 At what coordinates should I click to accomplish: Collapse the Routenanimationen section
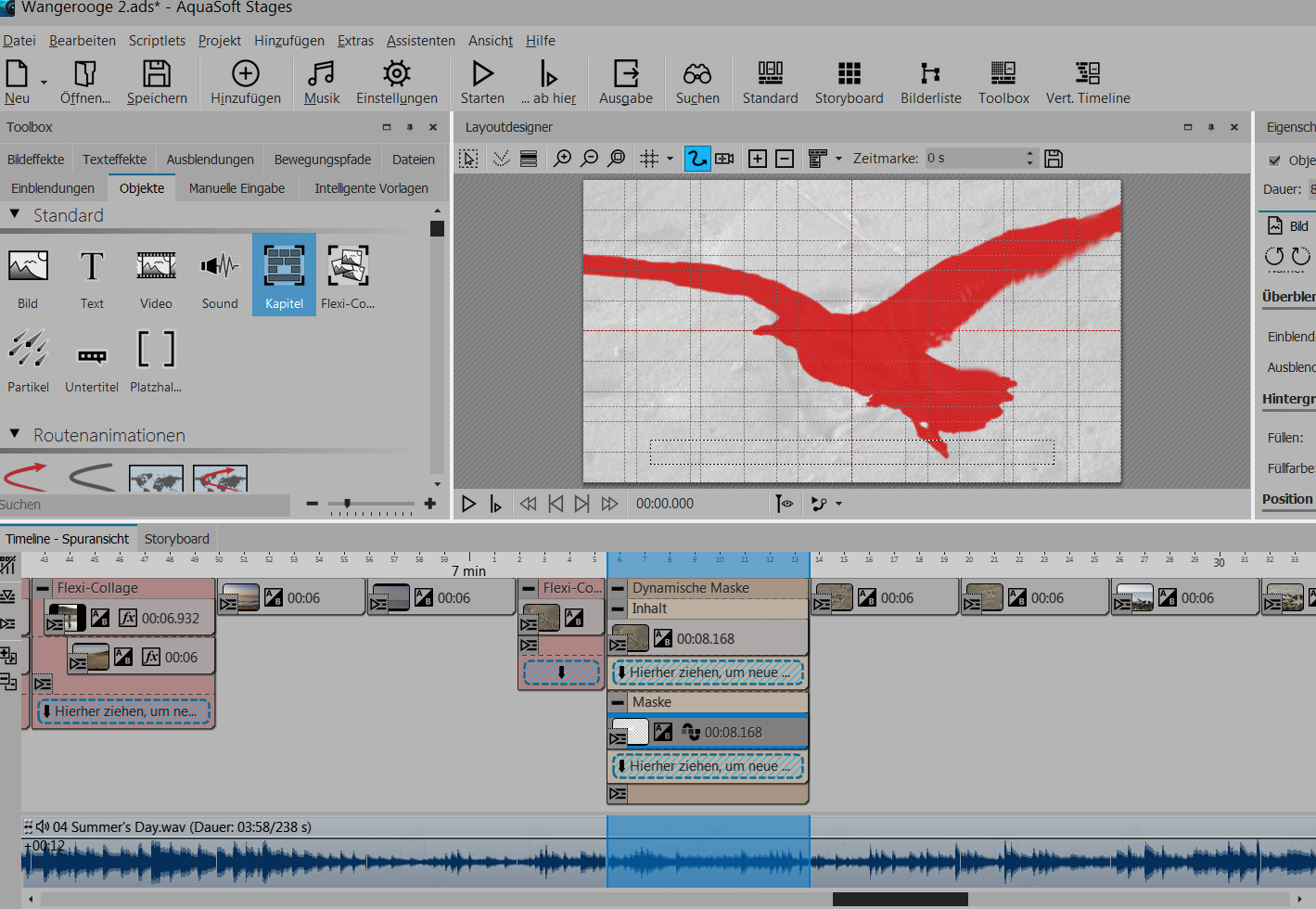pos(15,434)
